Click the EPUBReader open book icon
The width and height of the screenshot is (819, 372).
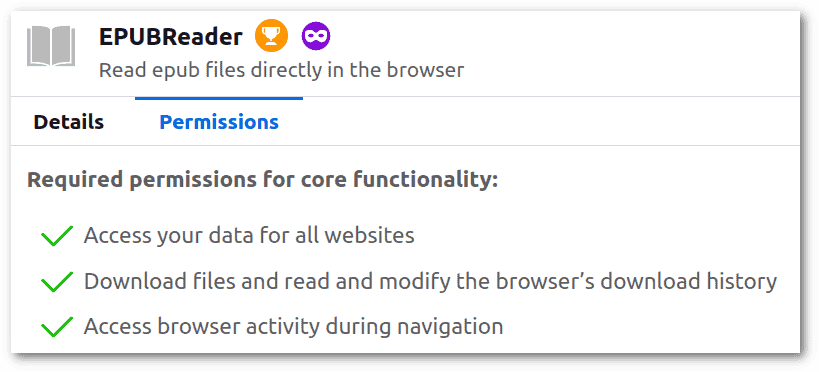coord(51,46)
